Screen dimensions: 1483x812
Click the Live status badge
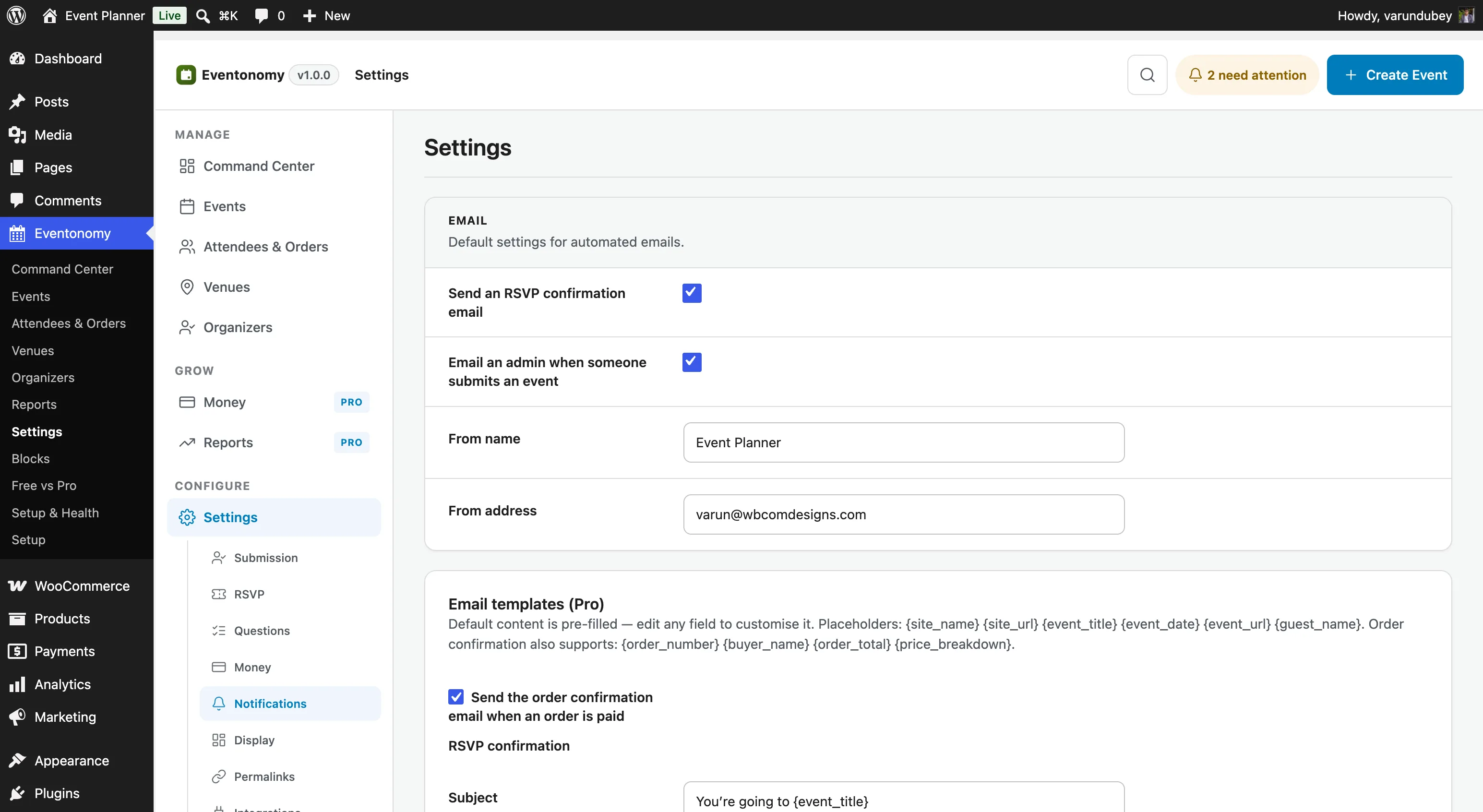click(x=169, y=15)
